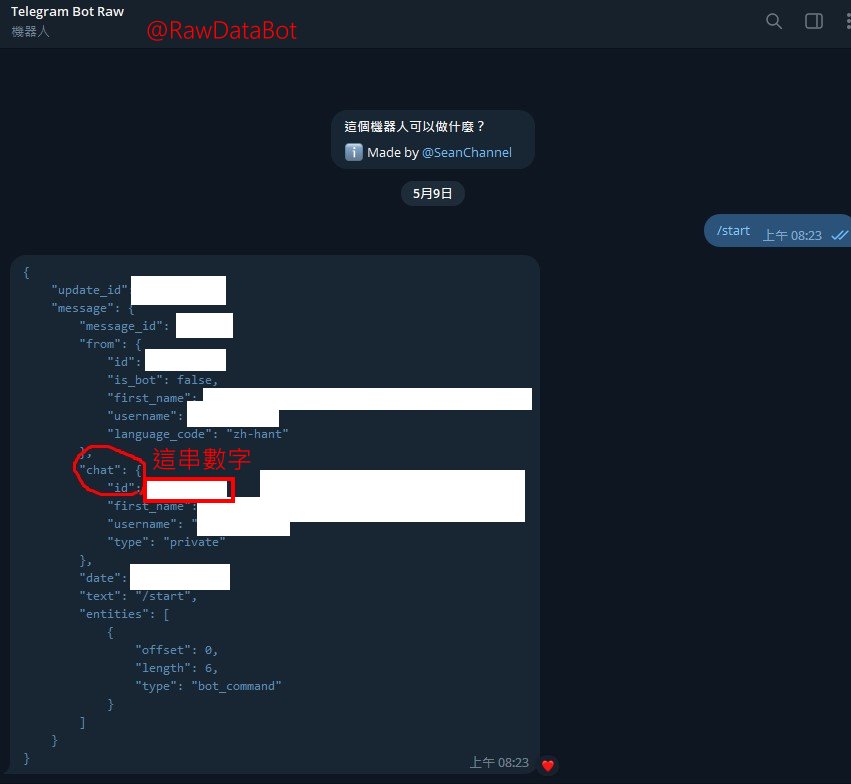Click the info emoji before "Made by"
Screen dimensions: 851x784
click(x=353, y=152)
